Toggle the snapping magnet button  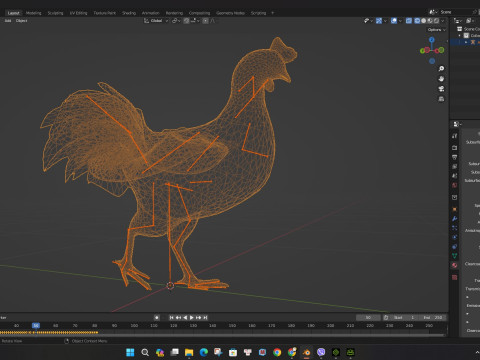[186, 21]
